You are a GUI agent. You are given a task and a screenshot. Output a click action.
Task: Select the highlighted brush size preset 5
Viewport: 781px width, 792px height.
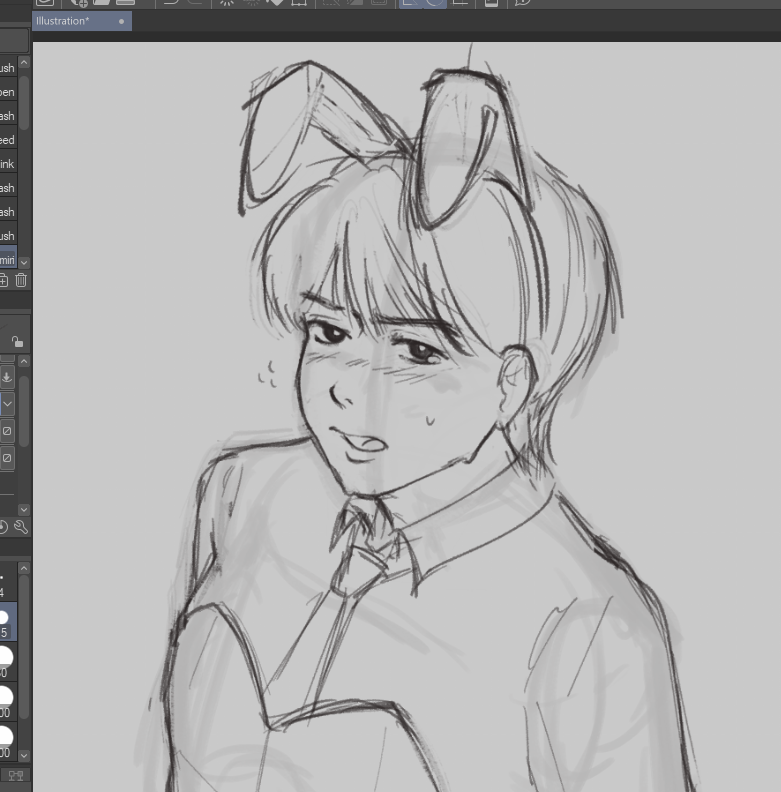(x=8, y=622)
